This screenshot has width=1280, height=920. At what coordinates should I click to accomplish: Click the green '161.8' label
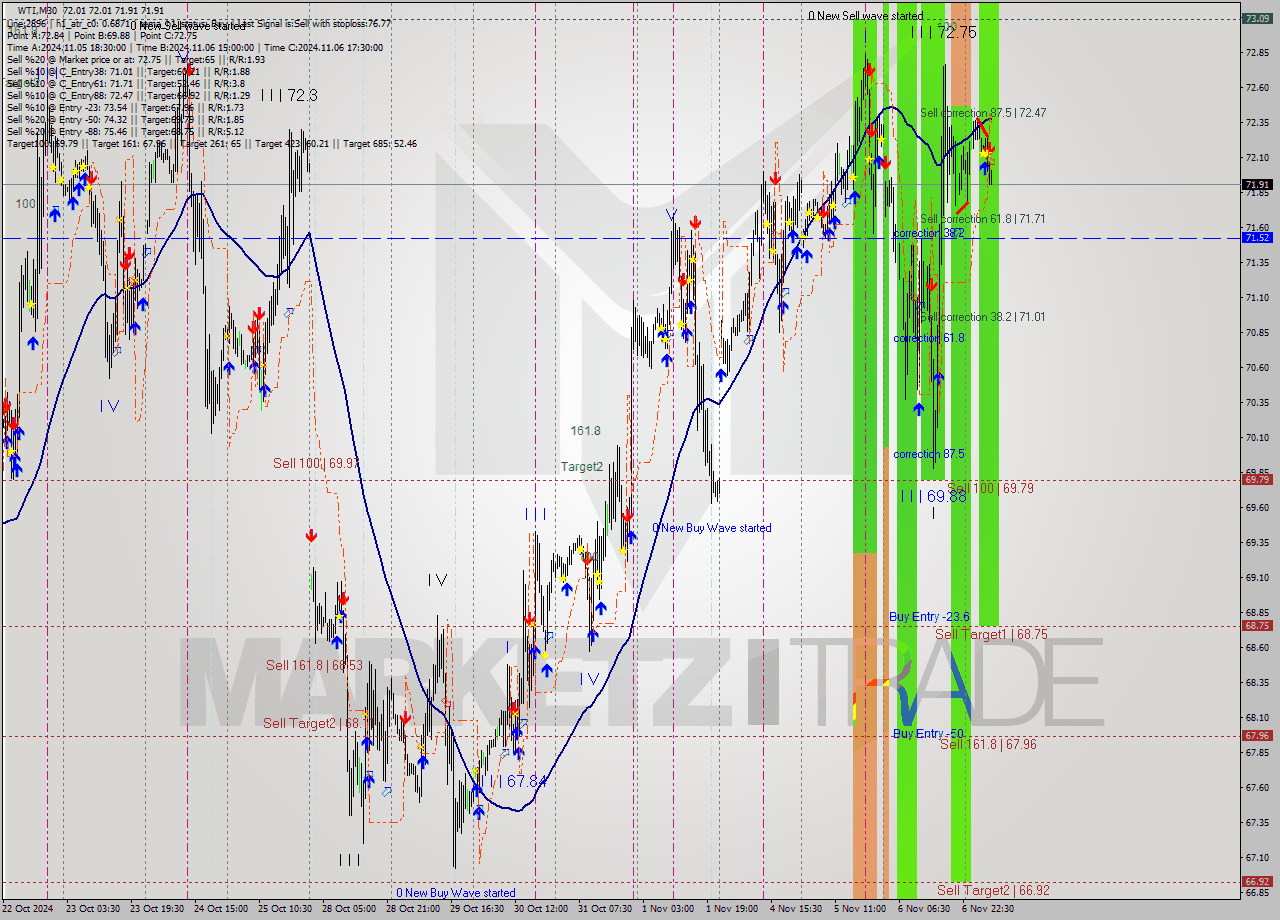586,431
